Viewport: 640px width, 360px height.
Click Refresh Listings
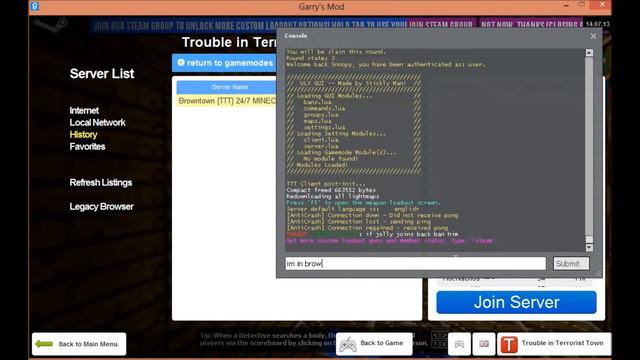click(100, 182)
